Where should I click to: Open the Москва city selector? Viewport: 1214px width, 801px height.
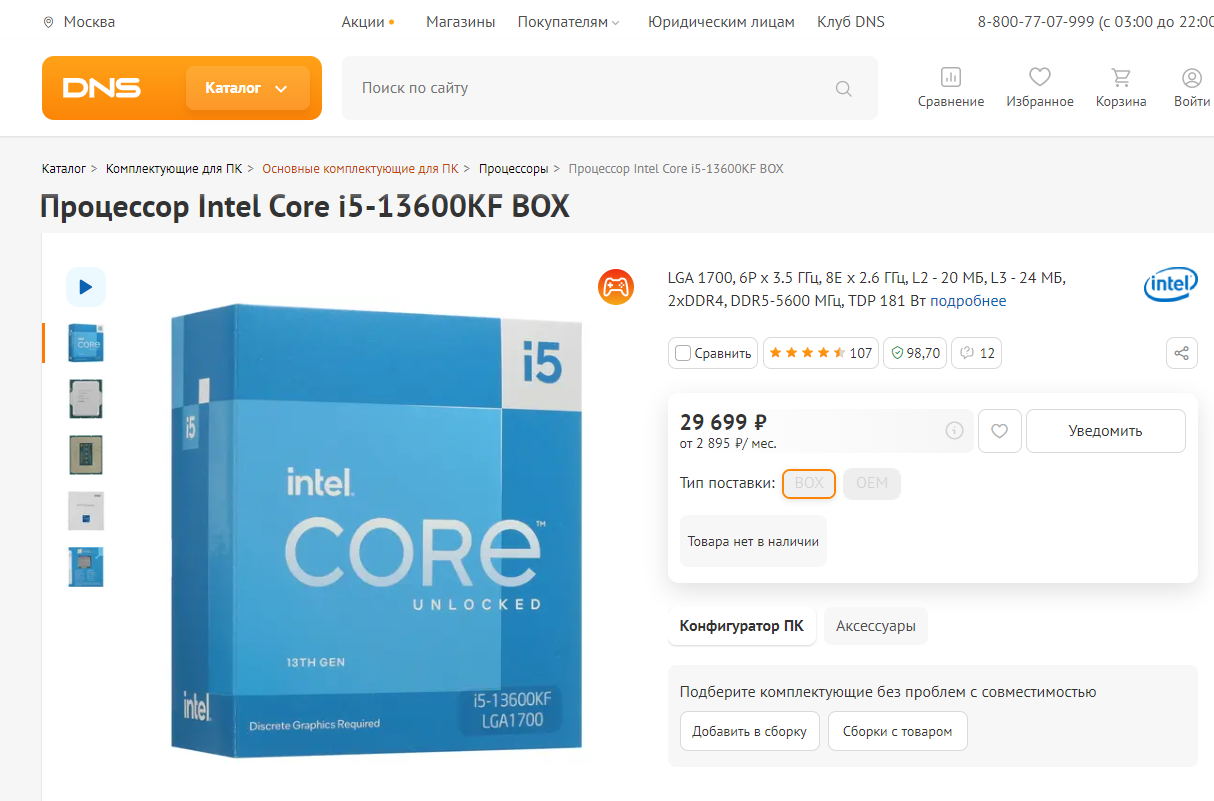pyautogui.click(x=79, y=22)
